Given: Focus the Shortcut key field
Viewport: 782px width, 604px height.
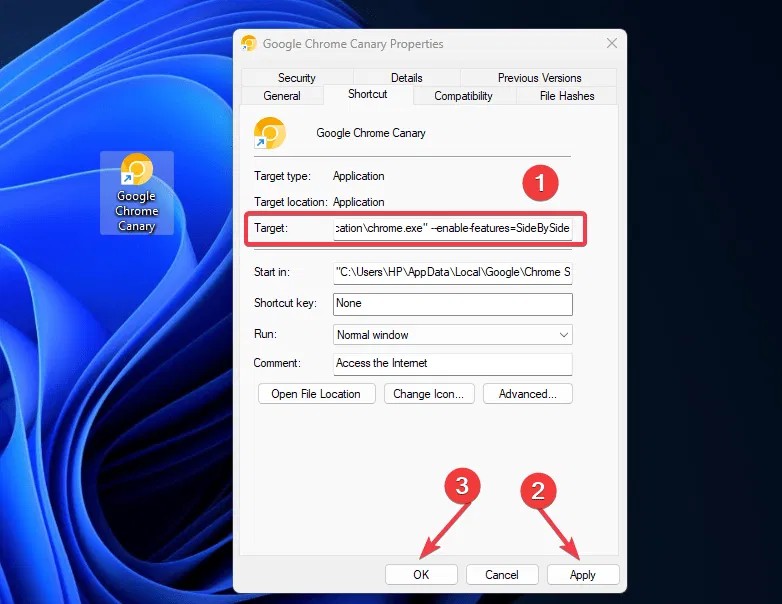Looking at the screenshot, I should 452,304.
